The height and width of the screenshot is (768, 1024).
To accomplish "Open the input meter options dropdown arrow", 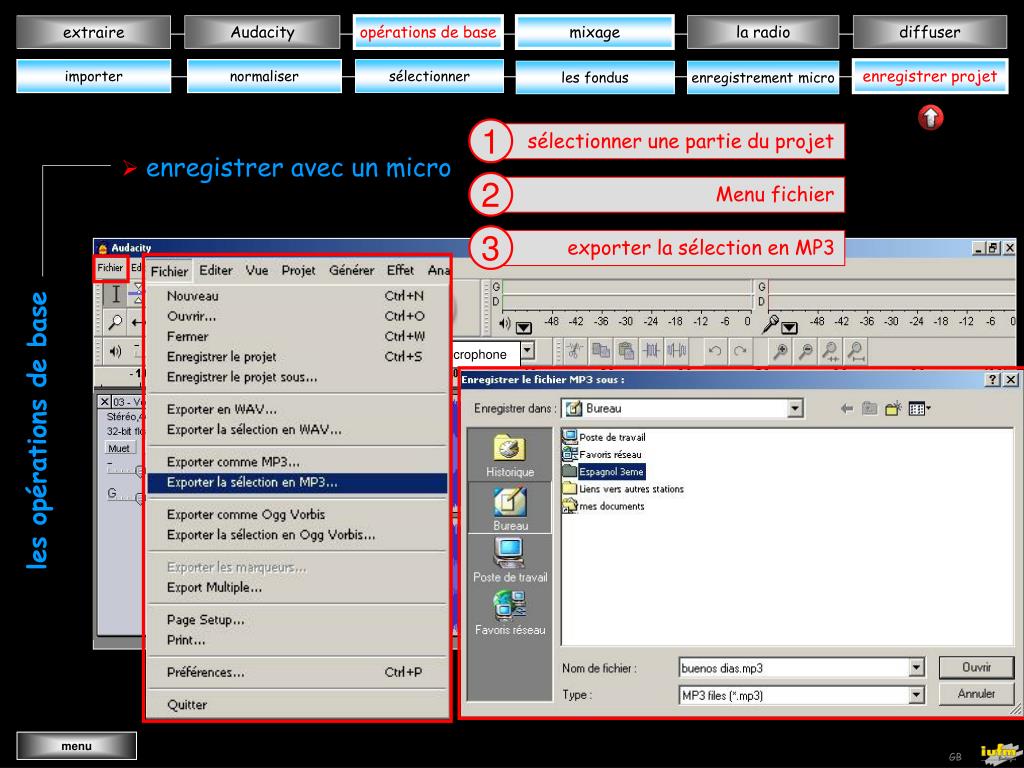I will tap(790, 327).
